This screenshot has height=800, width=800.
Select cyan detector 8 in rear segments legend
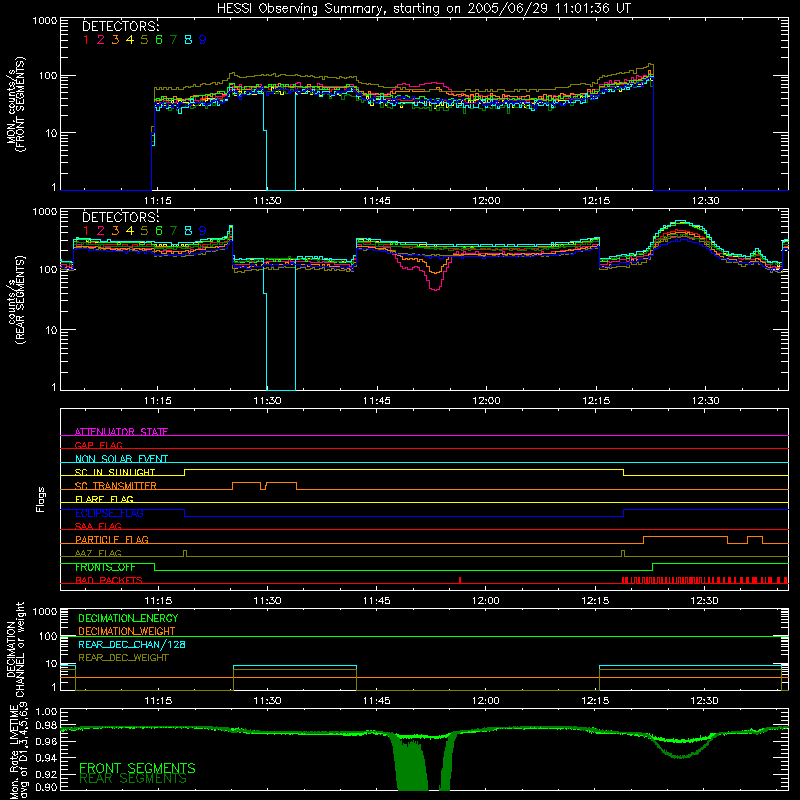pos(188,231)
